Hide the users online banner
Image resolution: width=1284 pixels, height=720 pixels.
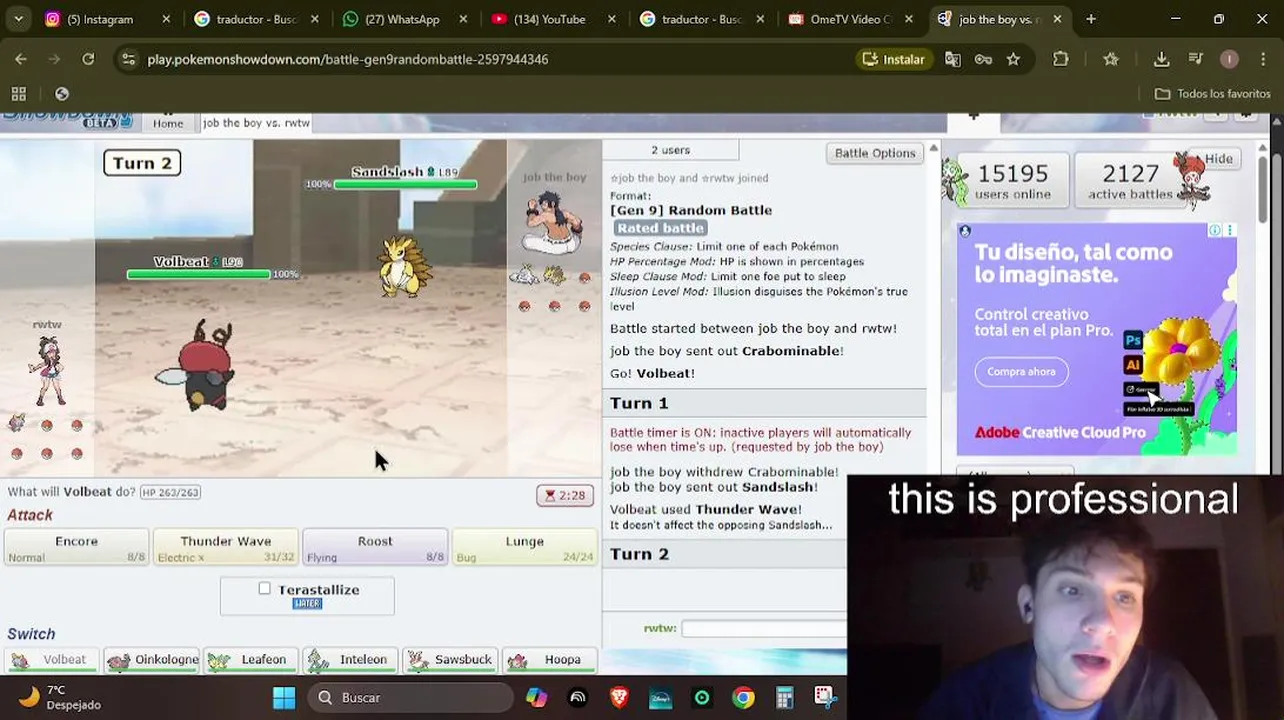[1219, 158]
